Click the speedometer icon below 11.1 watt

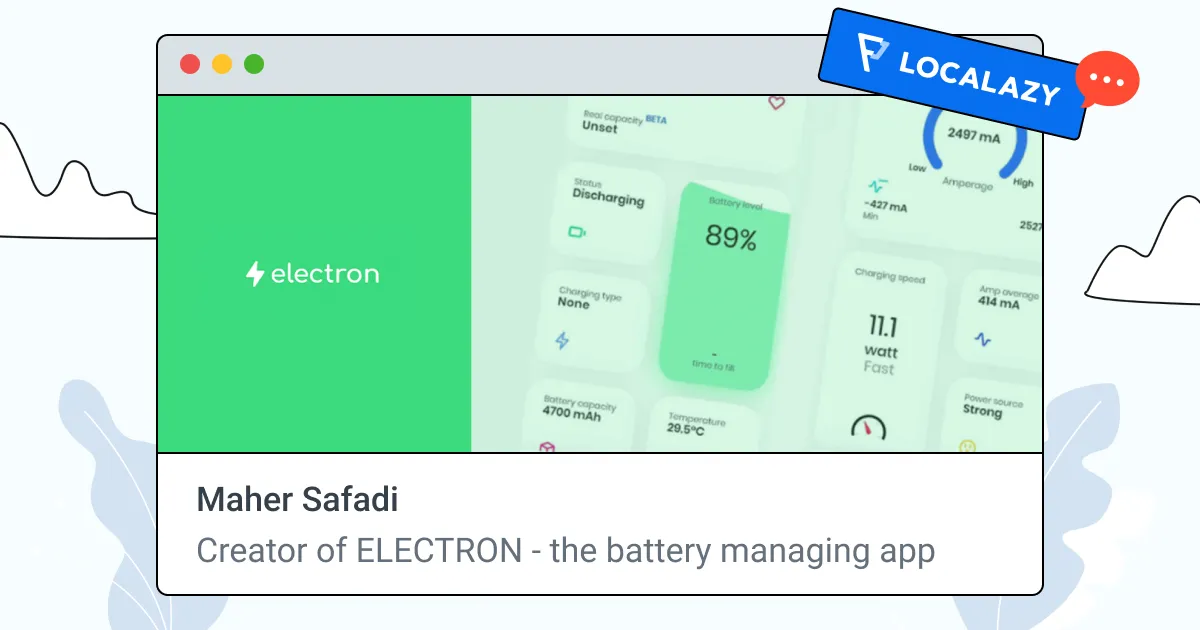pyautogui.click(x=868, y=428)
